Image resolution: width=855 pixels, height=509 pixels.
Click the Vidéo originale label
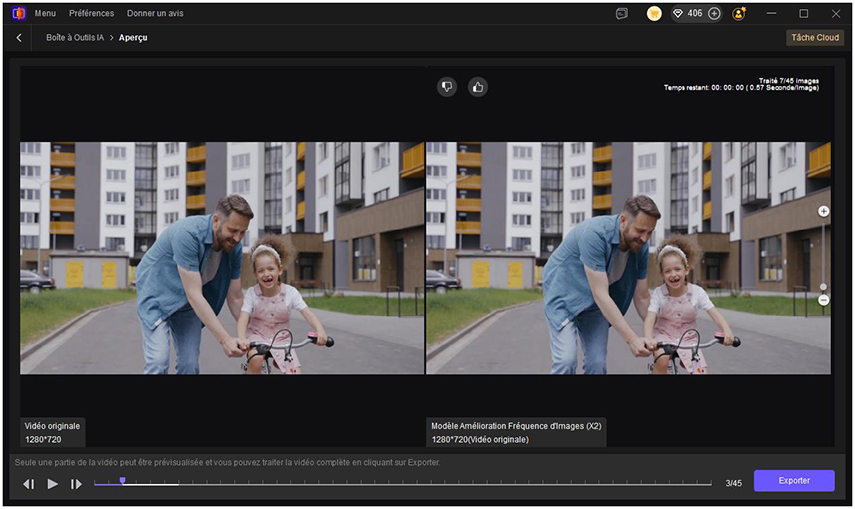click(x=52, y=426)
